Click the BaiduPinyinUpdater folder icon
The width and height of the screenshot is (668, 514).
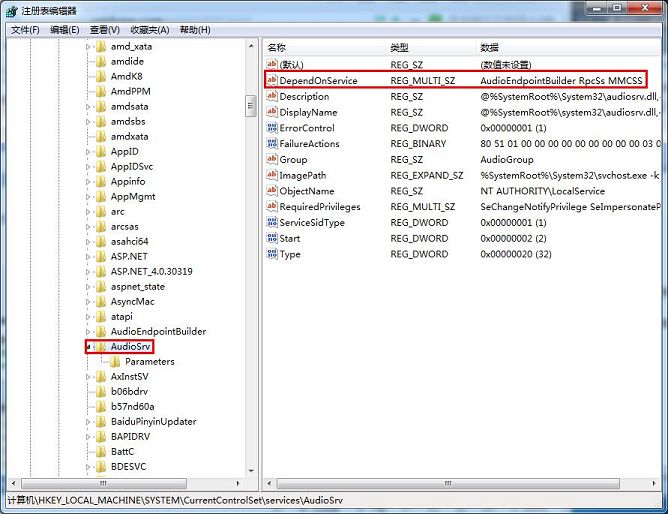click(100, 421)
